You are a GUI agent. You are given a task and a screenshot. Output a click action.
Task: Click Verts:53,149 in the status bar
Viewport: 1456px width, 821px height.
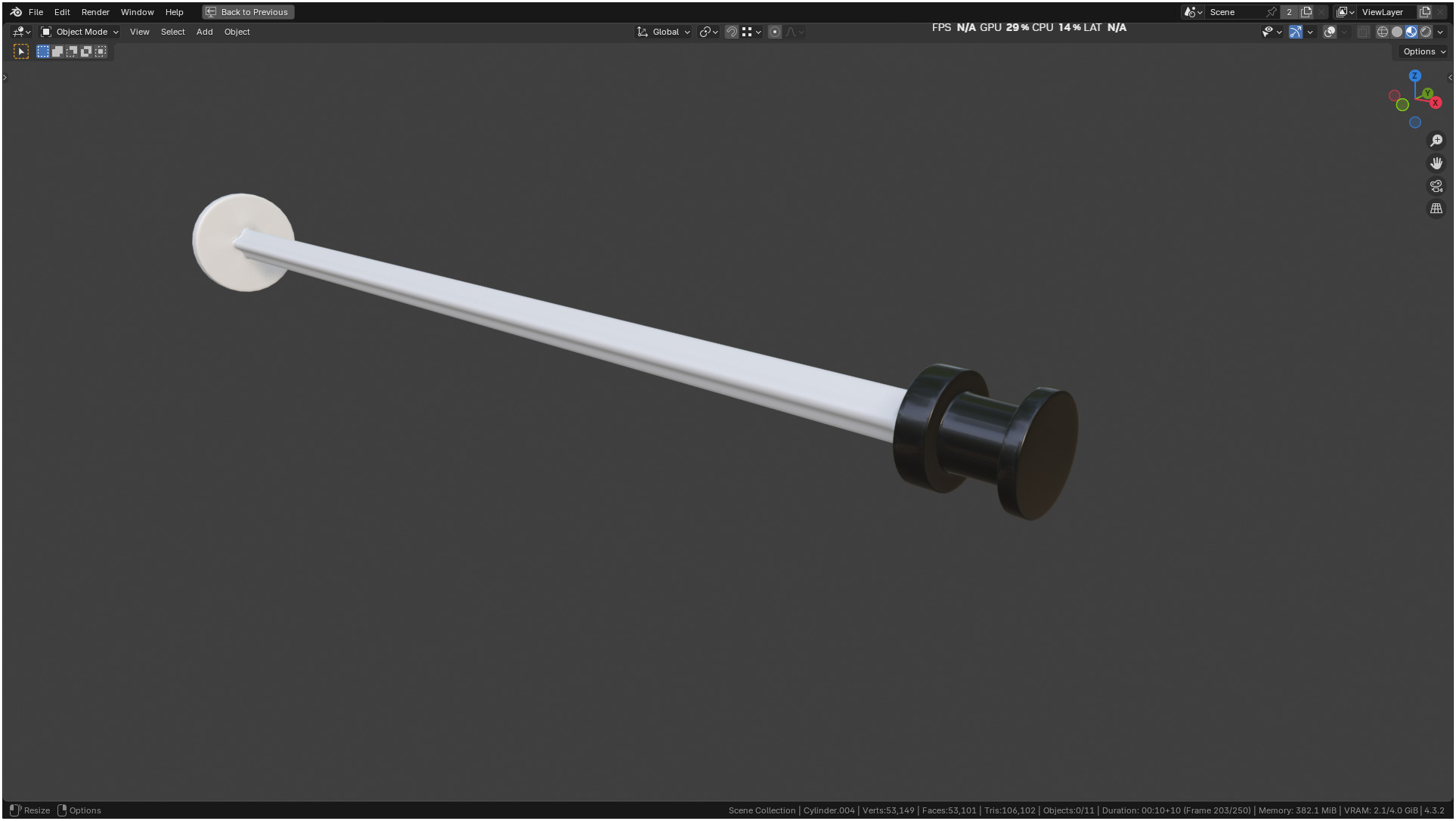pyautogui.click(x=888, y=810)
